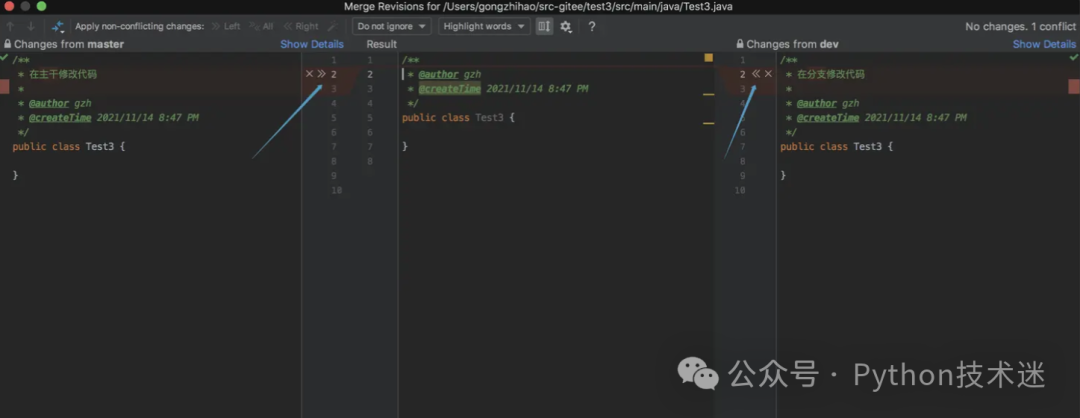Click lower yellow stripe in Result error gutter
This screenshot has height=418, width=1080.
(709, 123)
